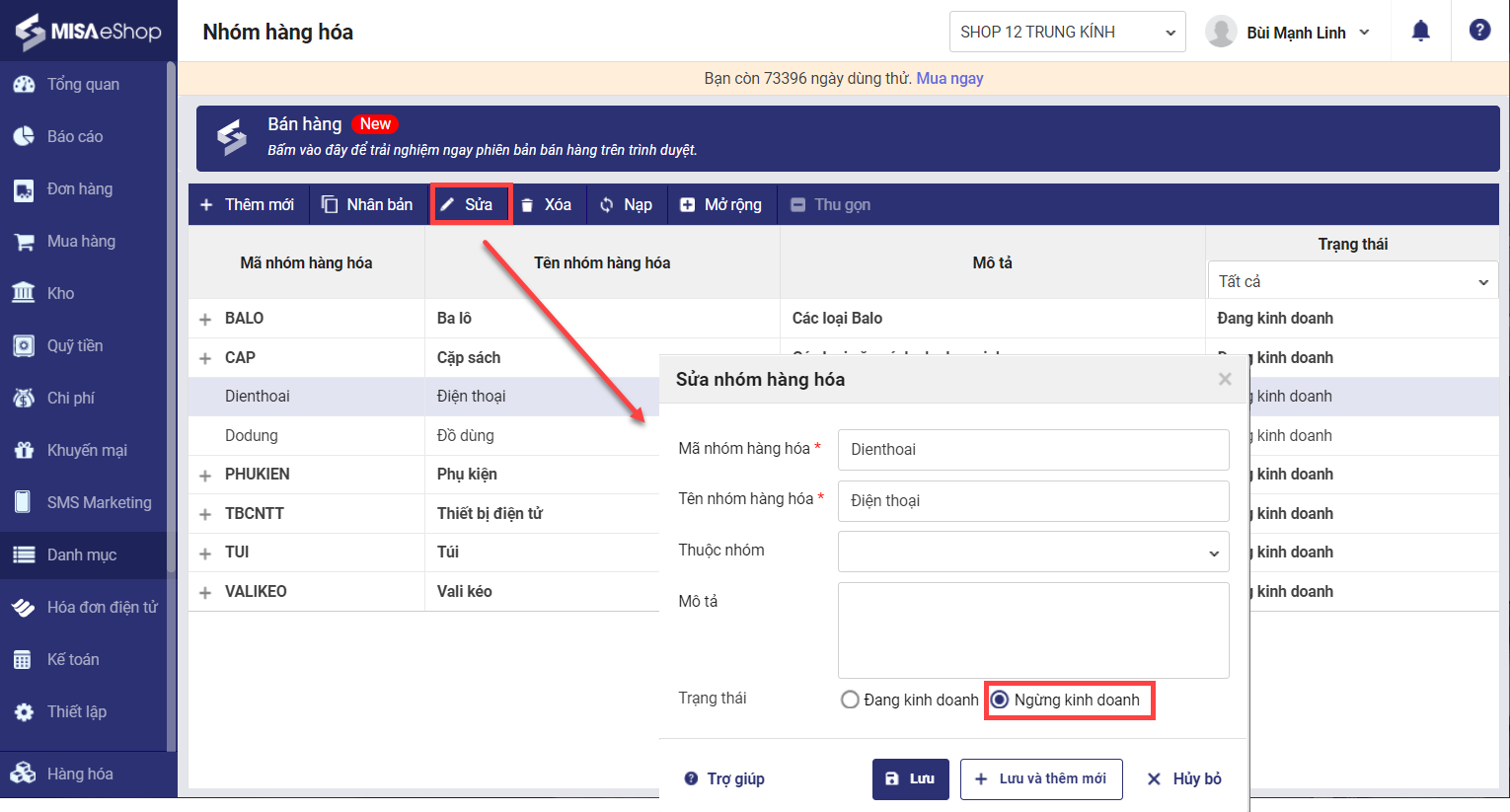Click Mở rộng expand-all toolbar button

(x=721, y=204)
